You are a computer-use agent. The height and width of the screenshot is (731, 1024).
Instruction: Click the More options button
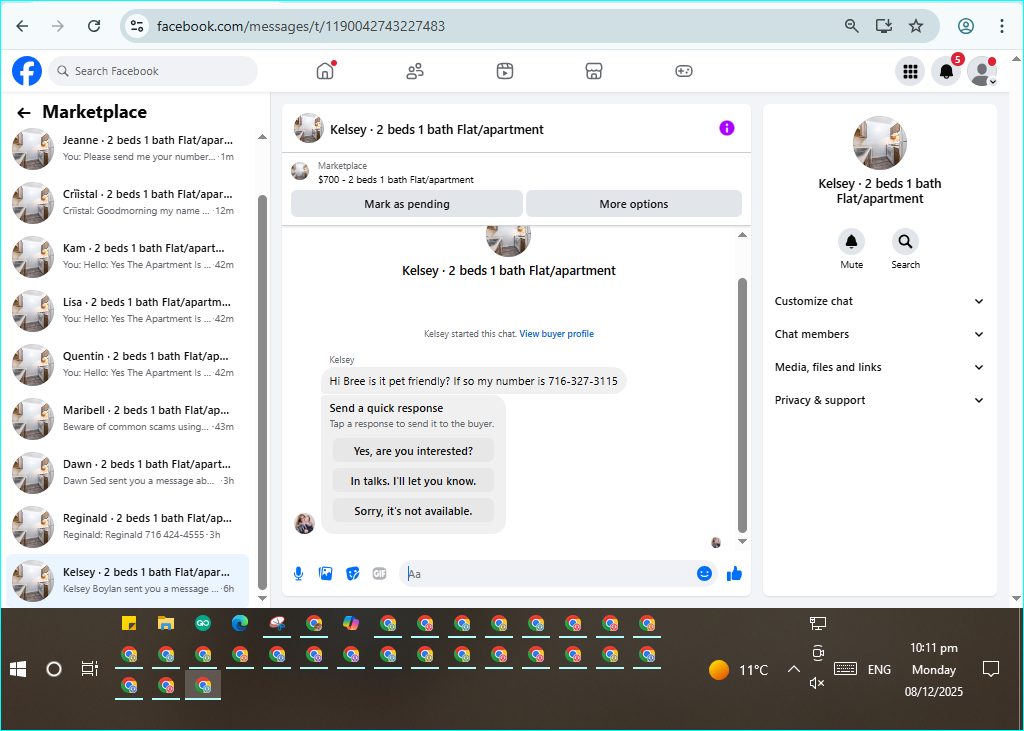(633, 204)
